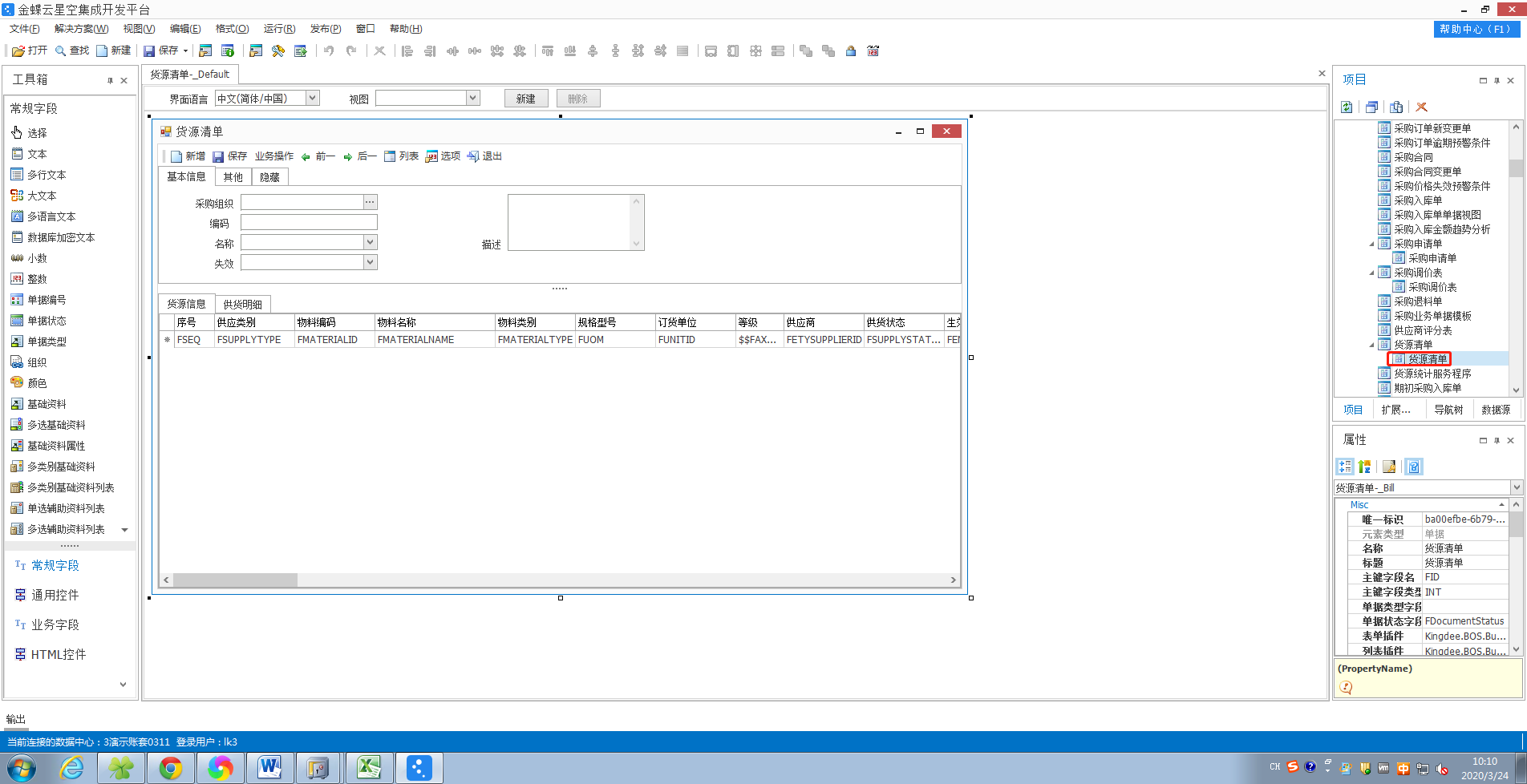Open the 货源清单-_Bill object dropdown
Image resolution: width=1527 pixels, height=784 pixels.
pyautogui.click(x=1517, y=487)
